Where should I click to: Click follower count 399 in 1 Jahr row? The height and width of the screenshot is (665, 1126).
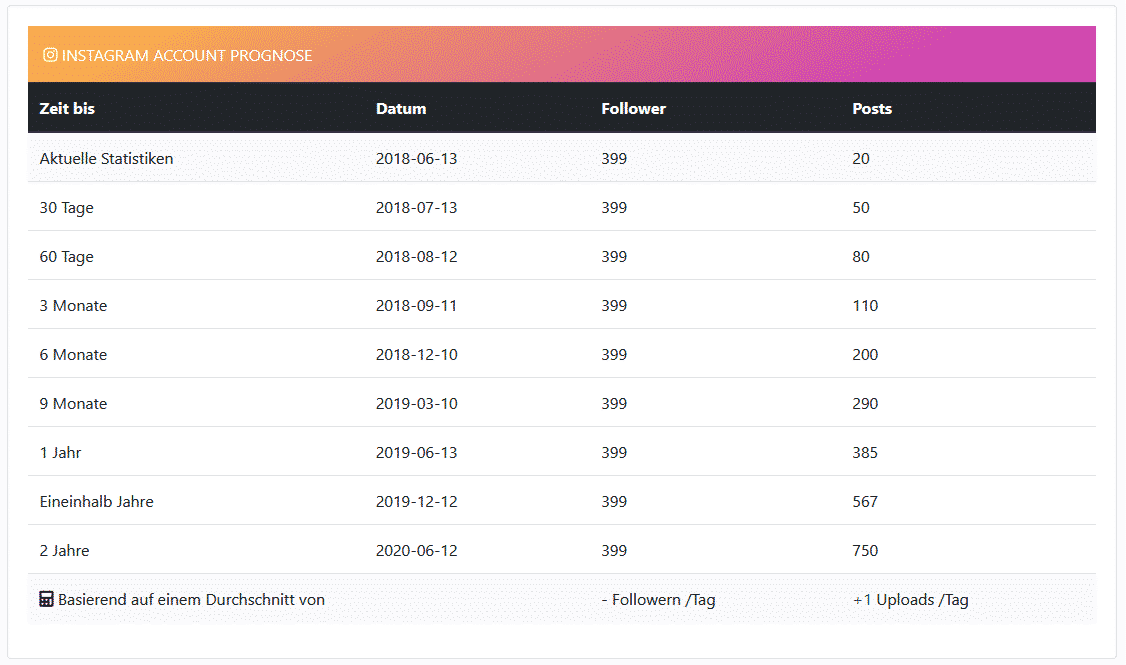tap(614, 452)
